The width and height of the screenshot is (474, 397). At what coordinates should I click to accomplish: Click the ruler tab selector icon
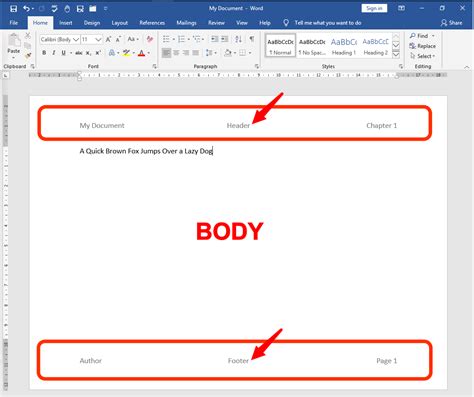coord(5,76)
